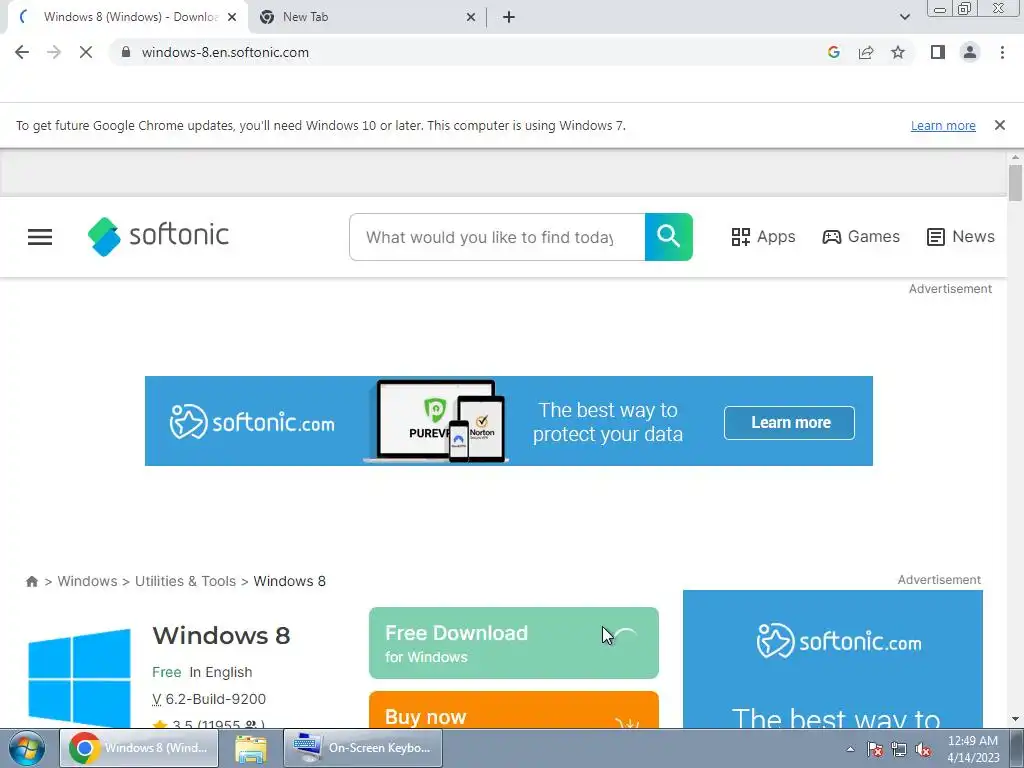
Task: Open the Learn more link about Chrome updates
Action: (x=943, y=125)
